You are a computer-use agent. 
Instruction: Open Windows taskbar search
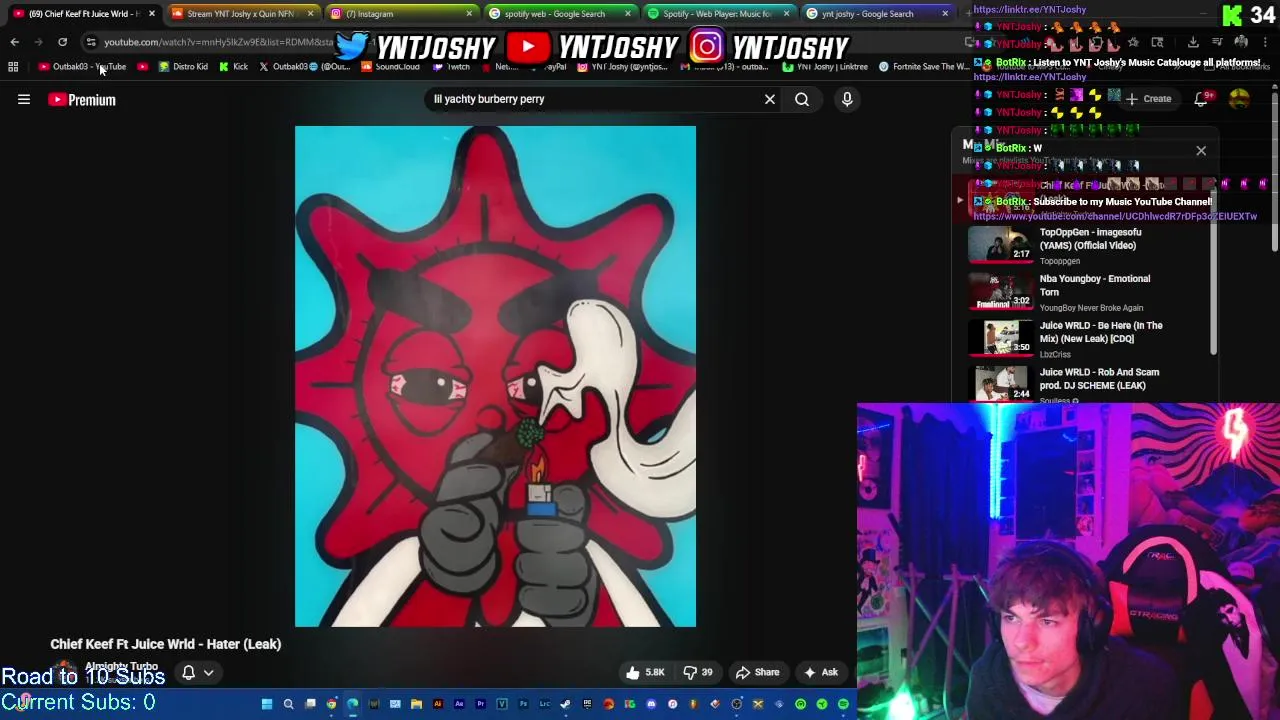[x=288, y=704]
